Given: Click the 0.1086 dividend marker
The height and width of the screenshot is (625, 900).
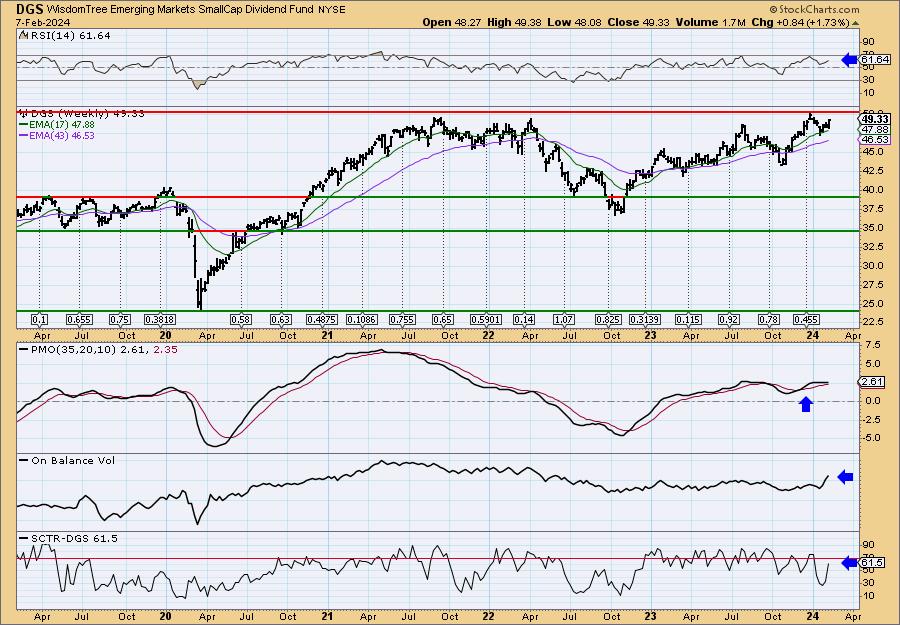Looking at the screenshot, I should click(x=363, y=320).
